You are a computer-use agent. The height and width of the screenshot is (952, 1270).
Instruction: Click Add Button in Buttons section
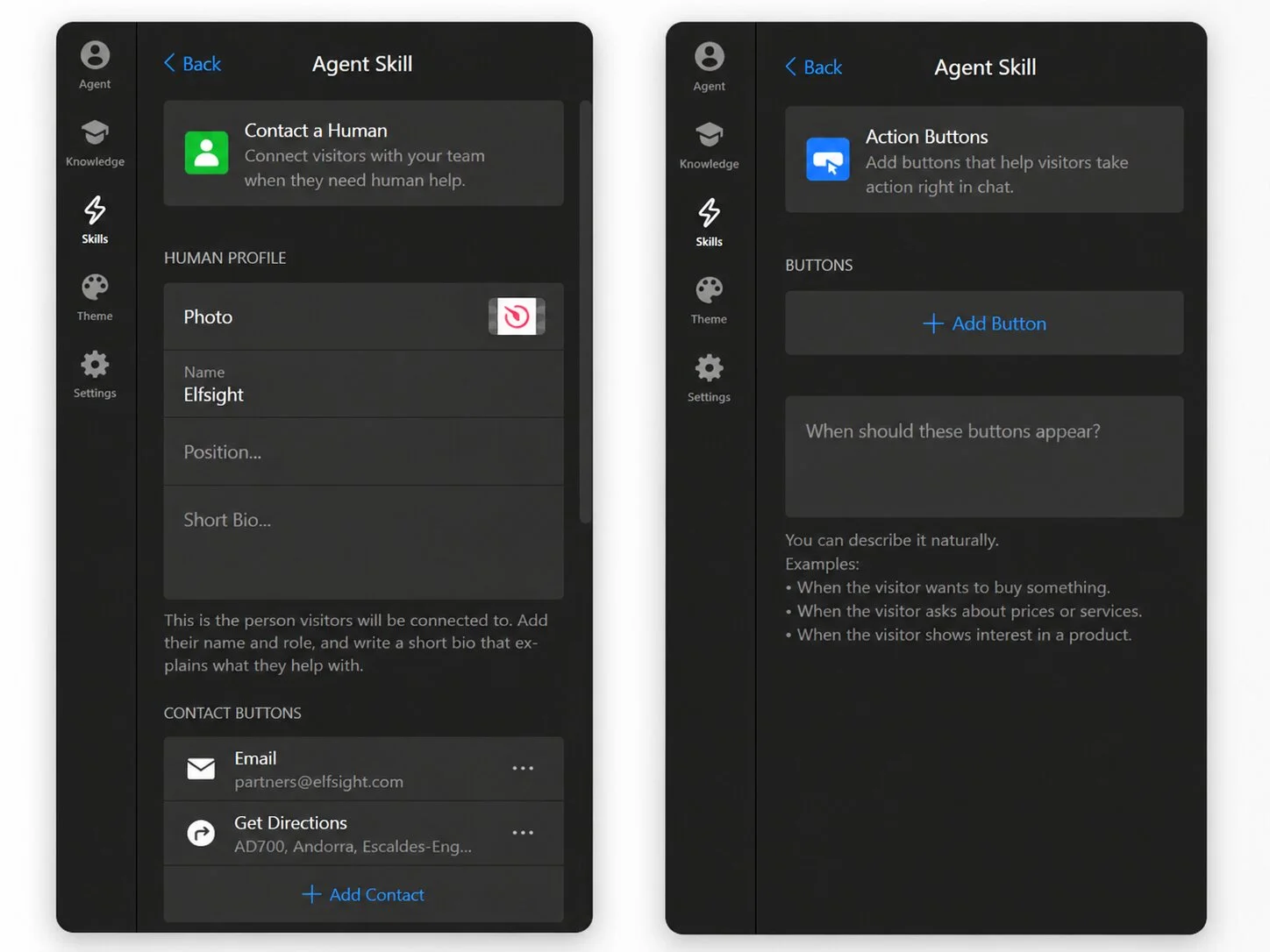[984, 323]
